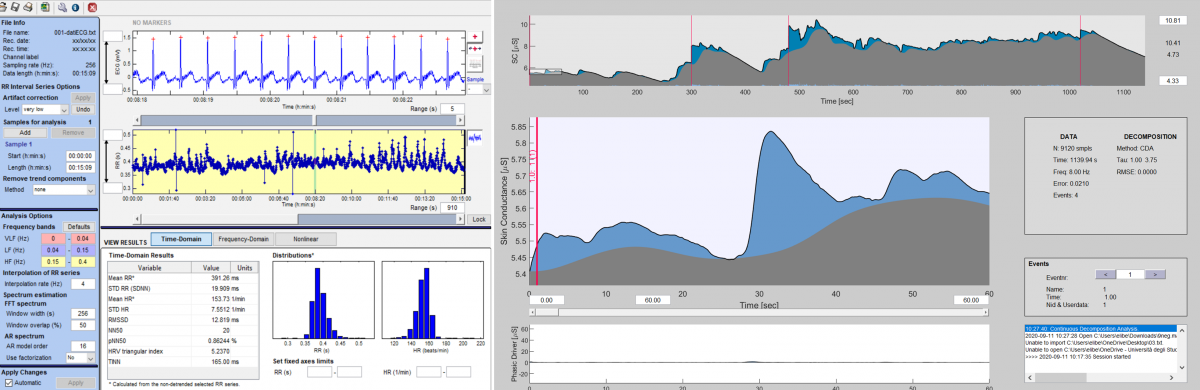Screen dimensions: 1200x390
Task: Click the red marker near 480 sec in SC overview
Action: click(788, 51)
